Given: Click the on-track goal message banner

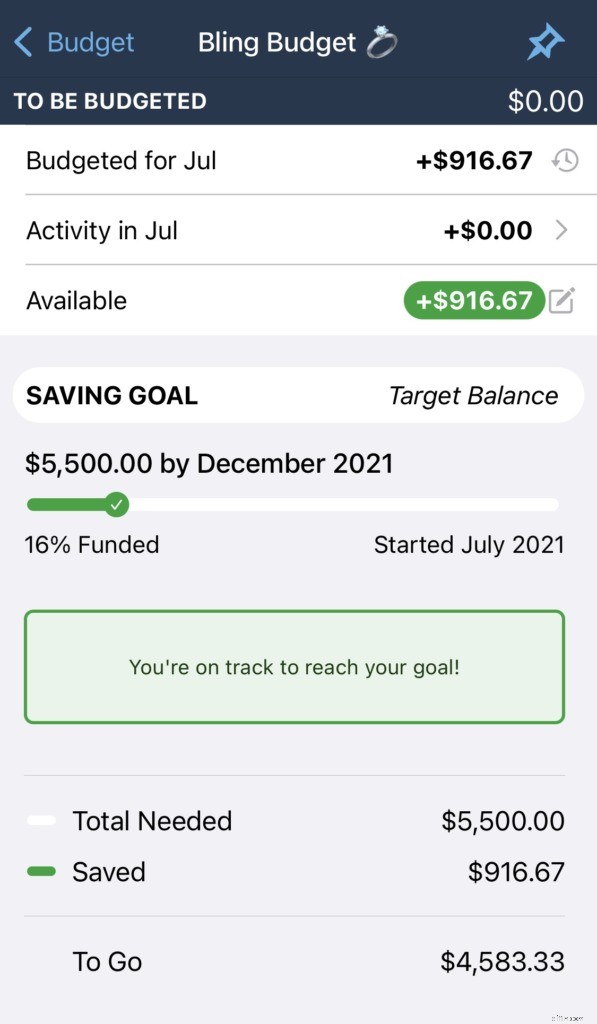Looking at the screenshot, I should click(x=297, y=666).
